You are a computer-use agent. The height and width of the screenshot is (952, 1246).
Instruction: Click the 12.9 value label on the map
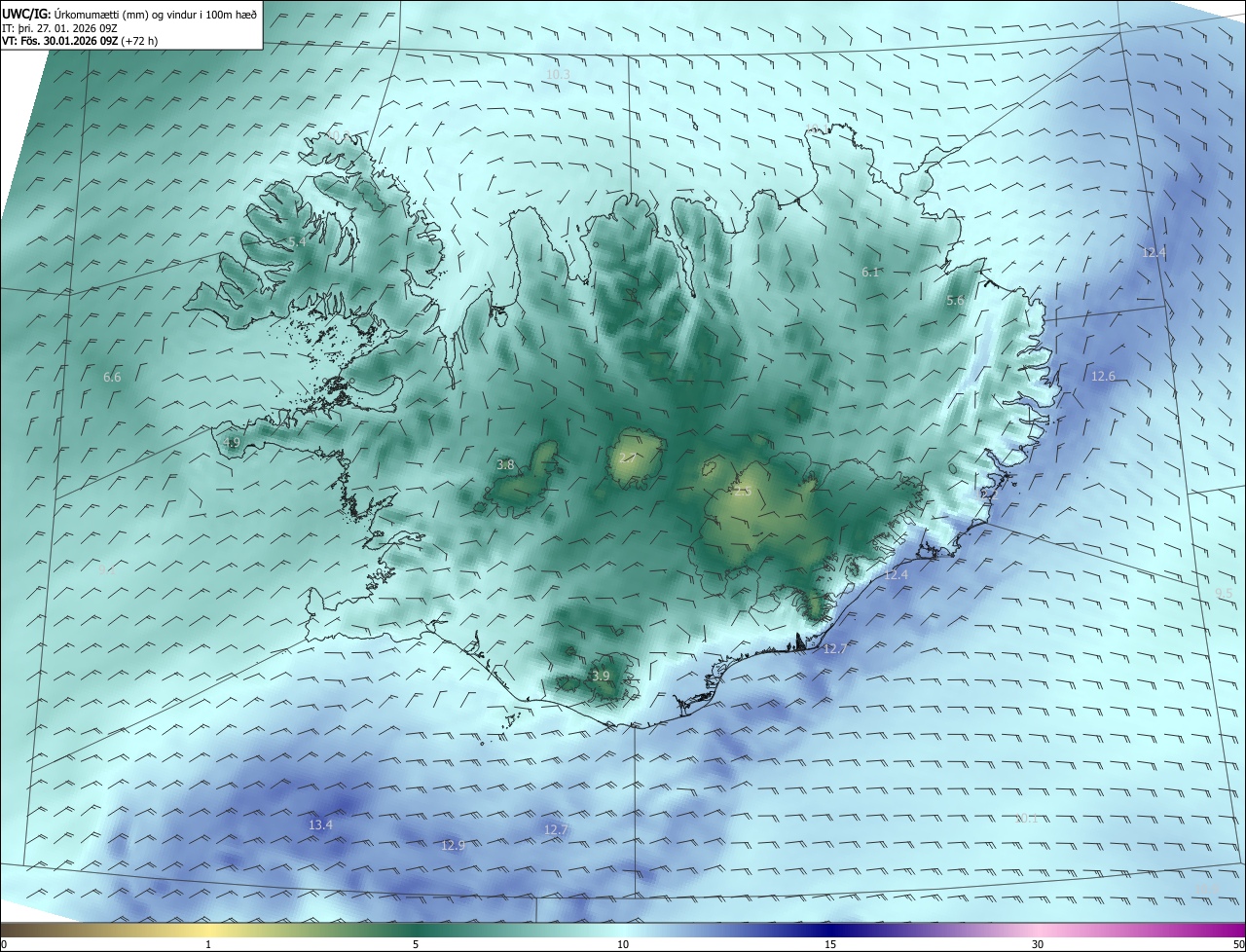coord(453,845)
